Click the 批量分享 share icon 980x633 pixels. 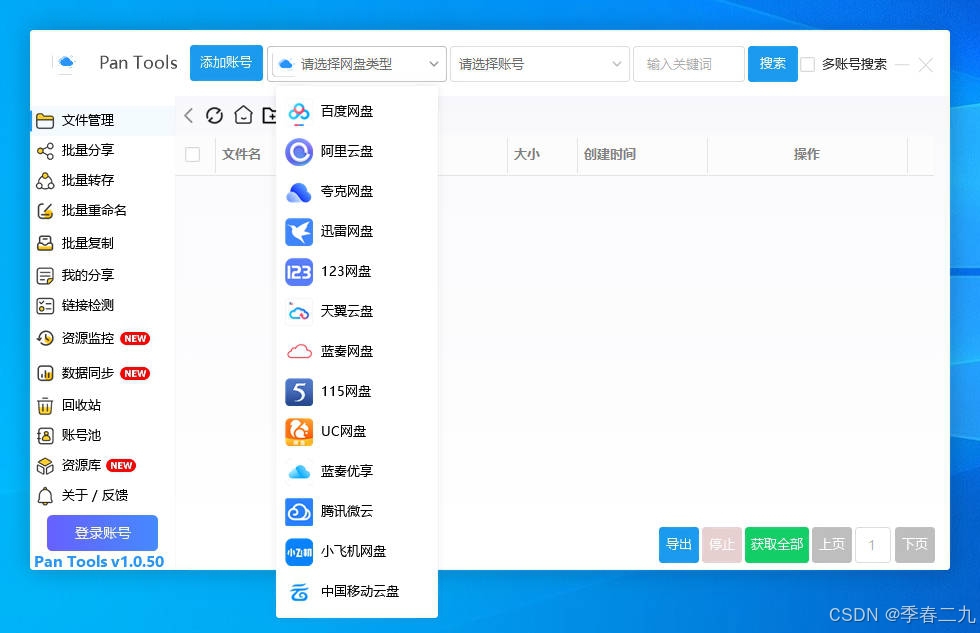[x=45, y=151]
